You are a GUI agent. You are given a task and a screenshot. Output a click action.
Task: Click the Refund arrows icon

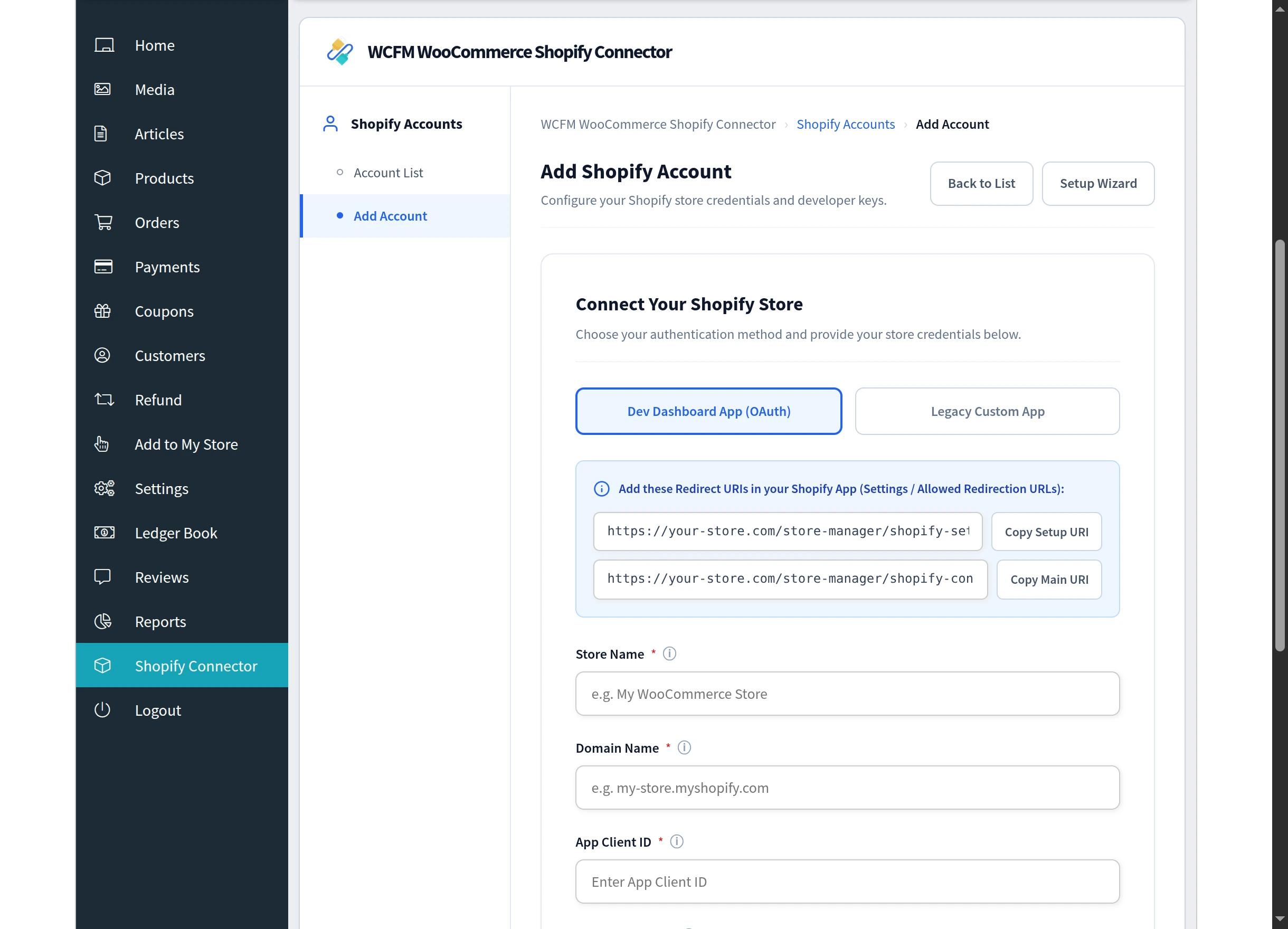coord(104,399)
